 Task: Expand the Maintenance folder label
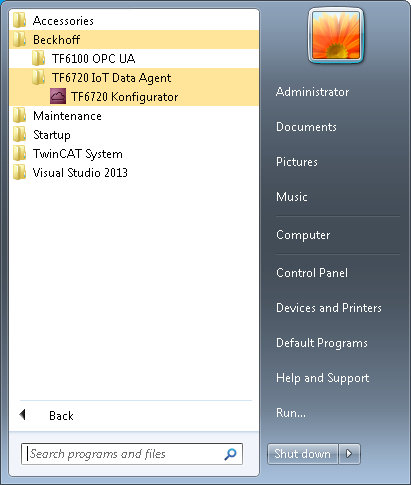pyautogui.click(x=67, y=116)
